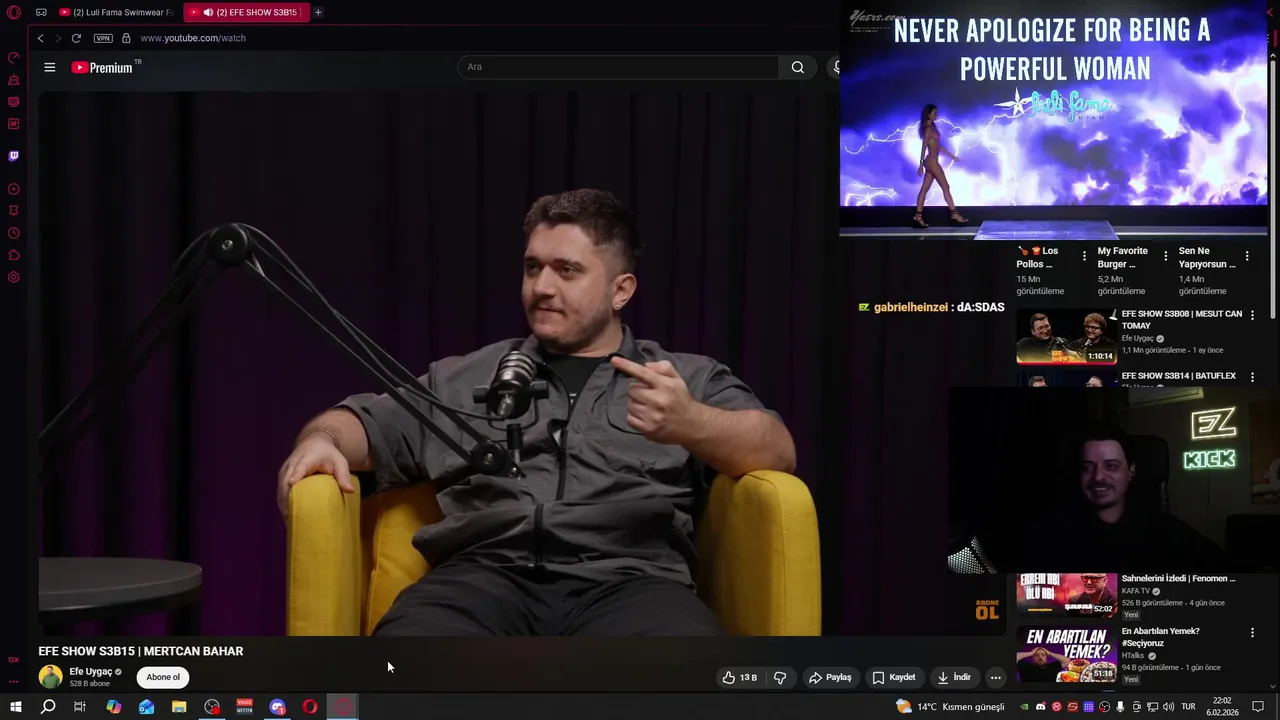Open options for My Favorite Burger video

coord(1165,256)
